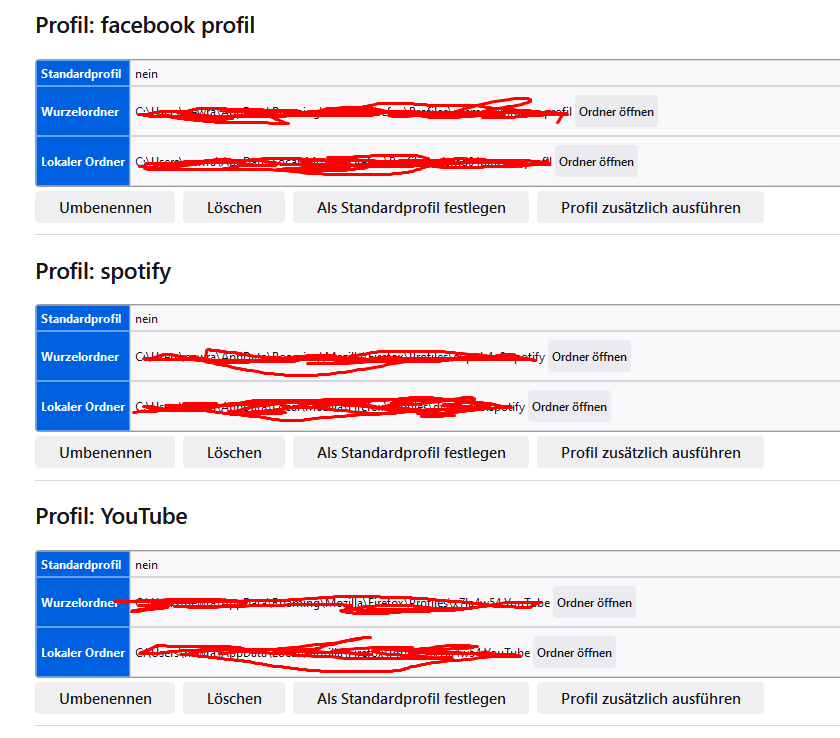Click Wurzelordner label in spotify table
Screen dimensions: 840x738
coord(80,356)
